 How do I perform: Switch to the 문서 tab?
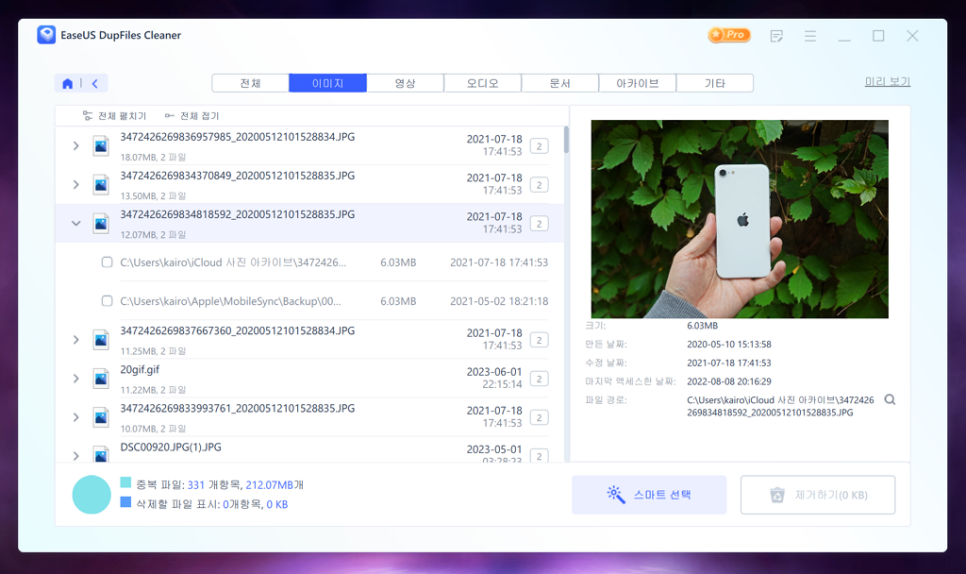(x=560, y=83)
